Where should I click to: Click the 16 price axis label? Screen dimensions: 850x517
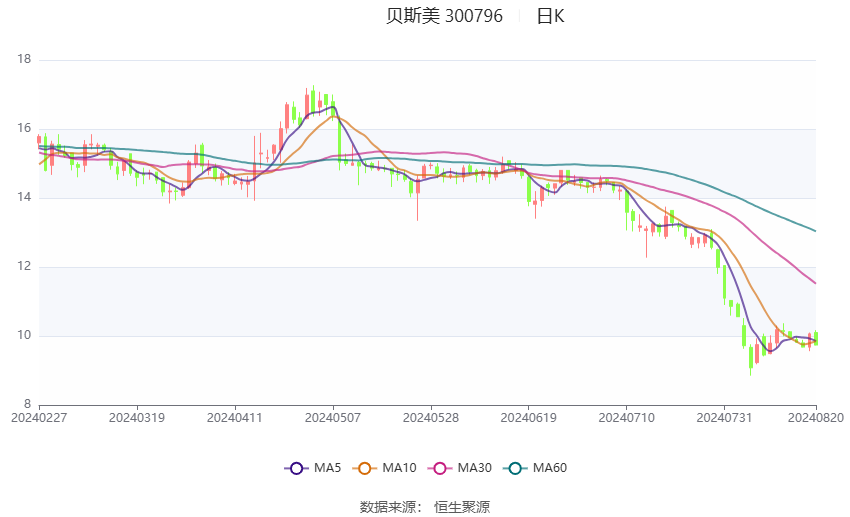tap(24, 128)
